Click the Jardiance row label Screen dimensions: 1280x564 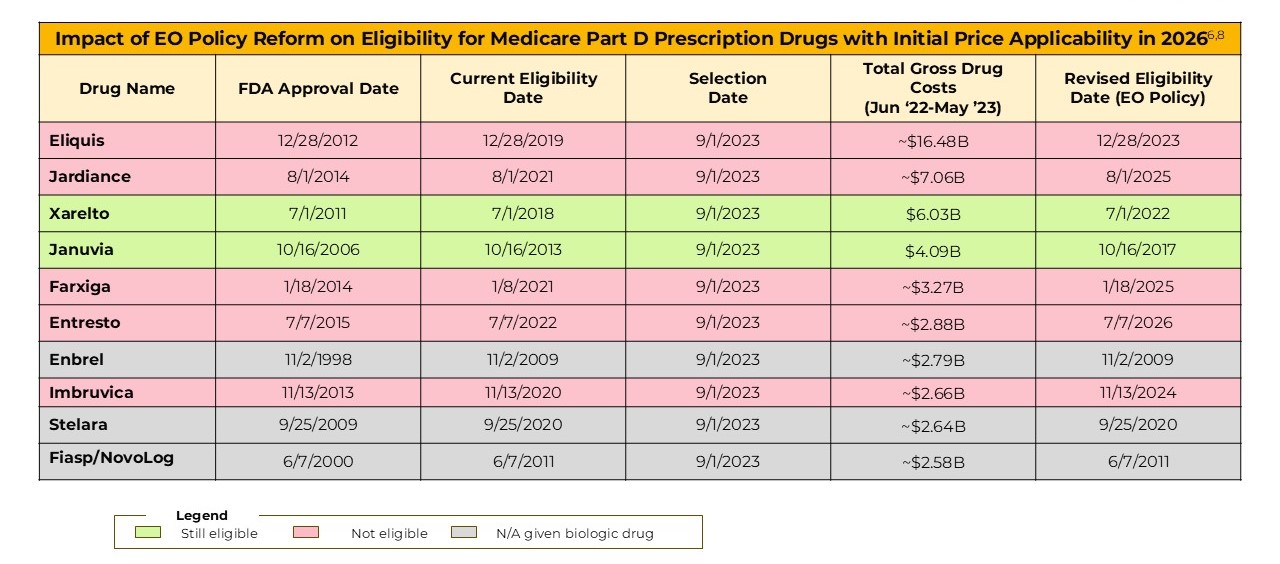click(90, 176)
